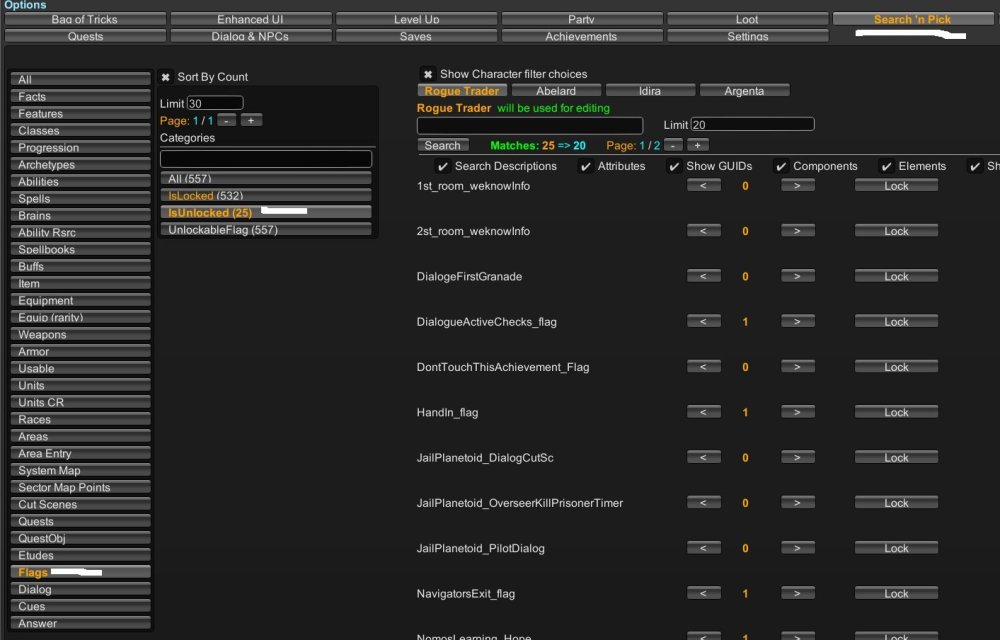The height and width of the screenshot is (640, 1000).
Task: Increase value of HandIn_flag
Action: tap(797, 412)
